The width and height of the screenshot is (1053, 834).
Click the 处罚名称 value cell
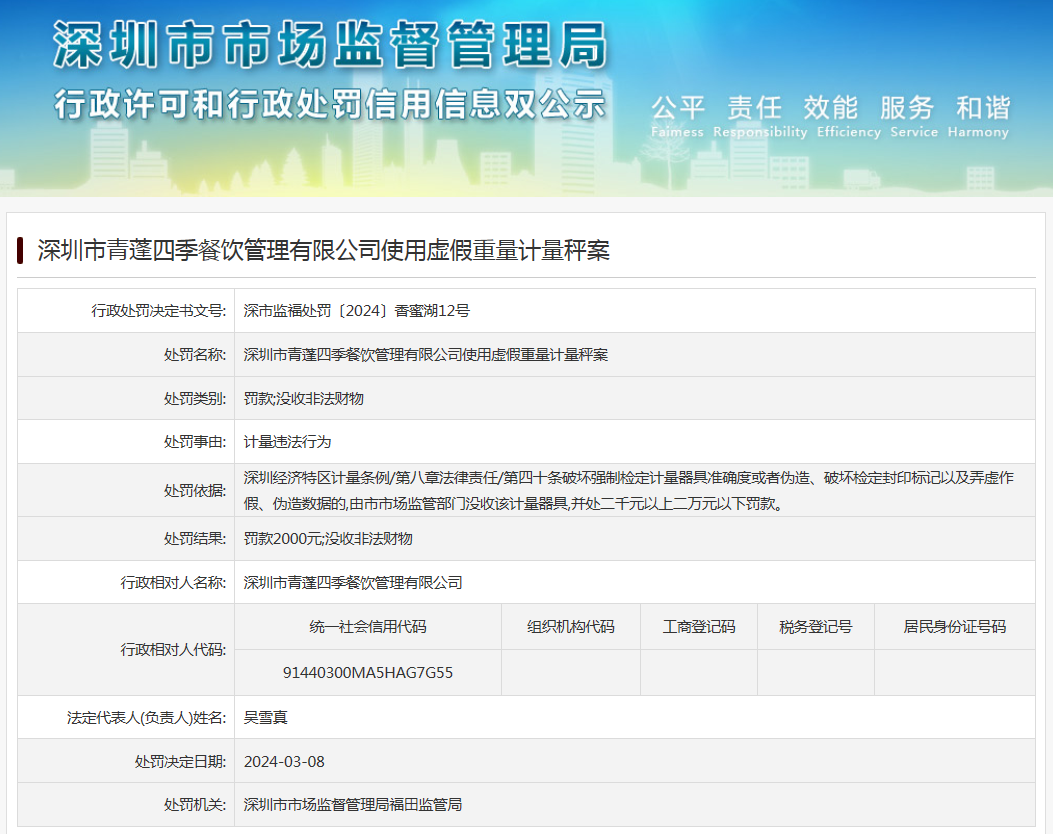(x=425, y=355)
